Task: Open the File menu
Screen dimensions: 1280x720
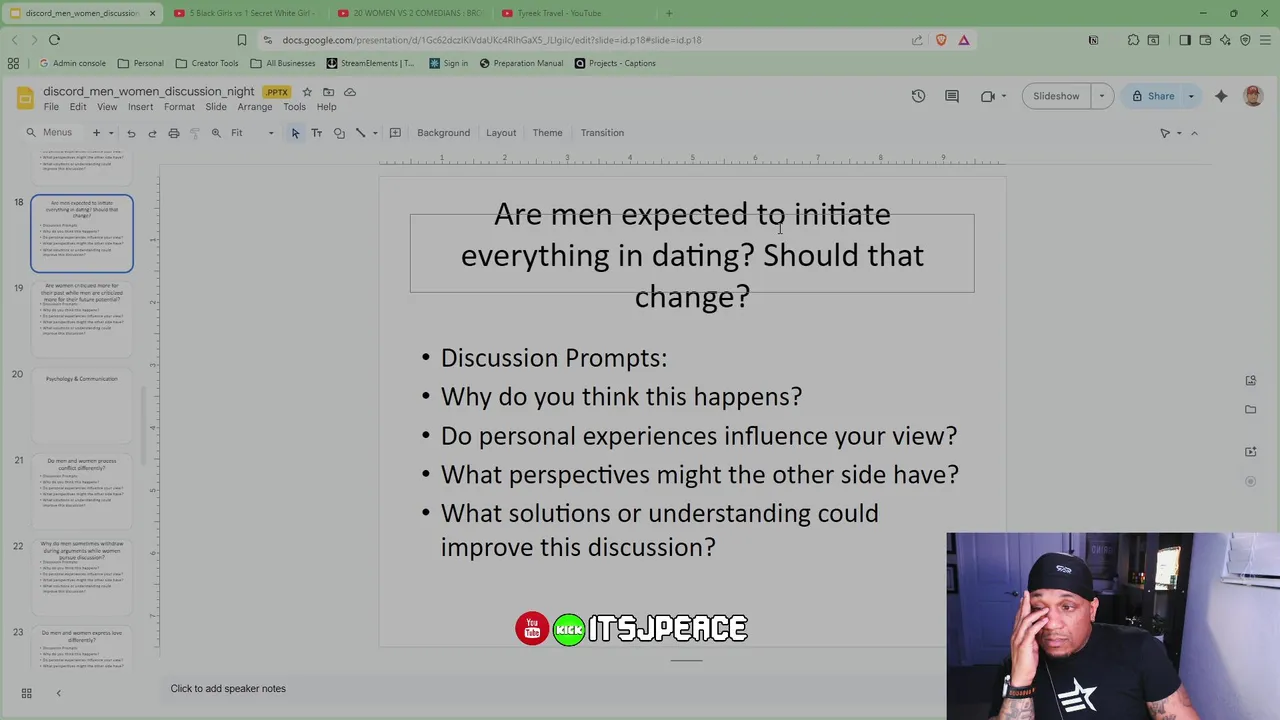Action: [51, 107]
